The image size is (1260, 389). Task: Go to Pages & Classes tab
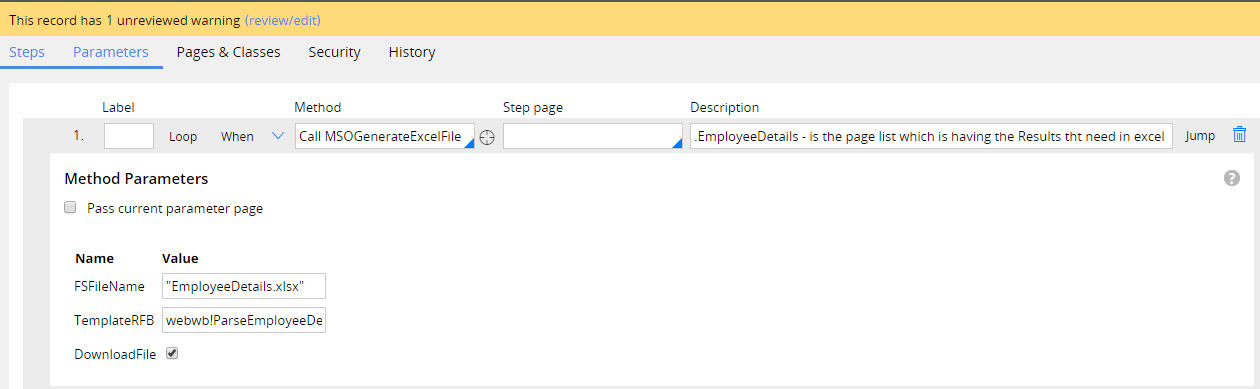coord(228,52)
